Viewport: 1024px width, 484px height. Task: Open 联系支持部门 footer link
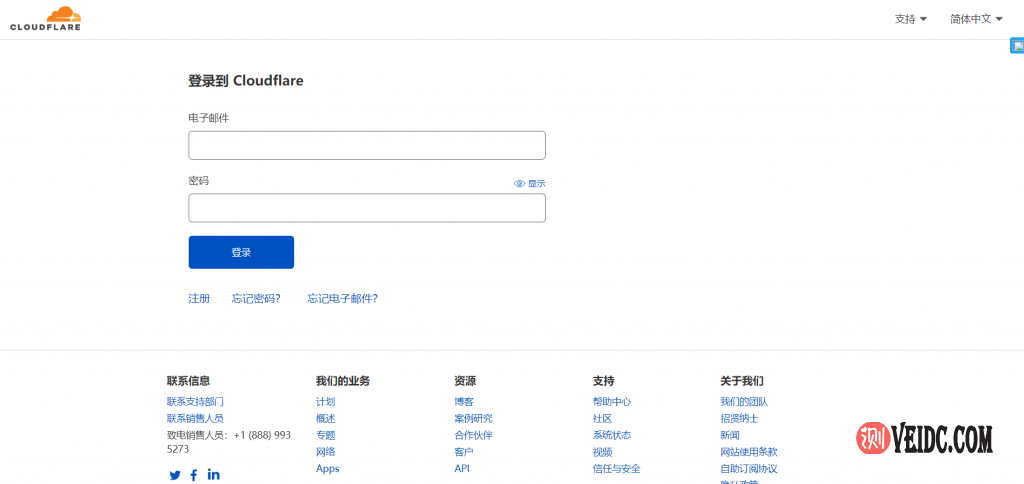[x=195, y=402]
